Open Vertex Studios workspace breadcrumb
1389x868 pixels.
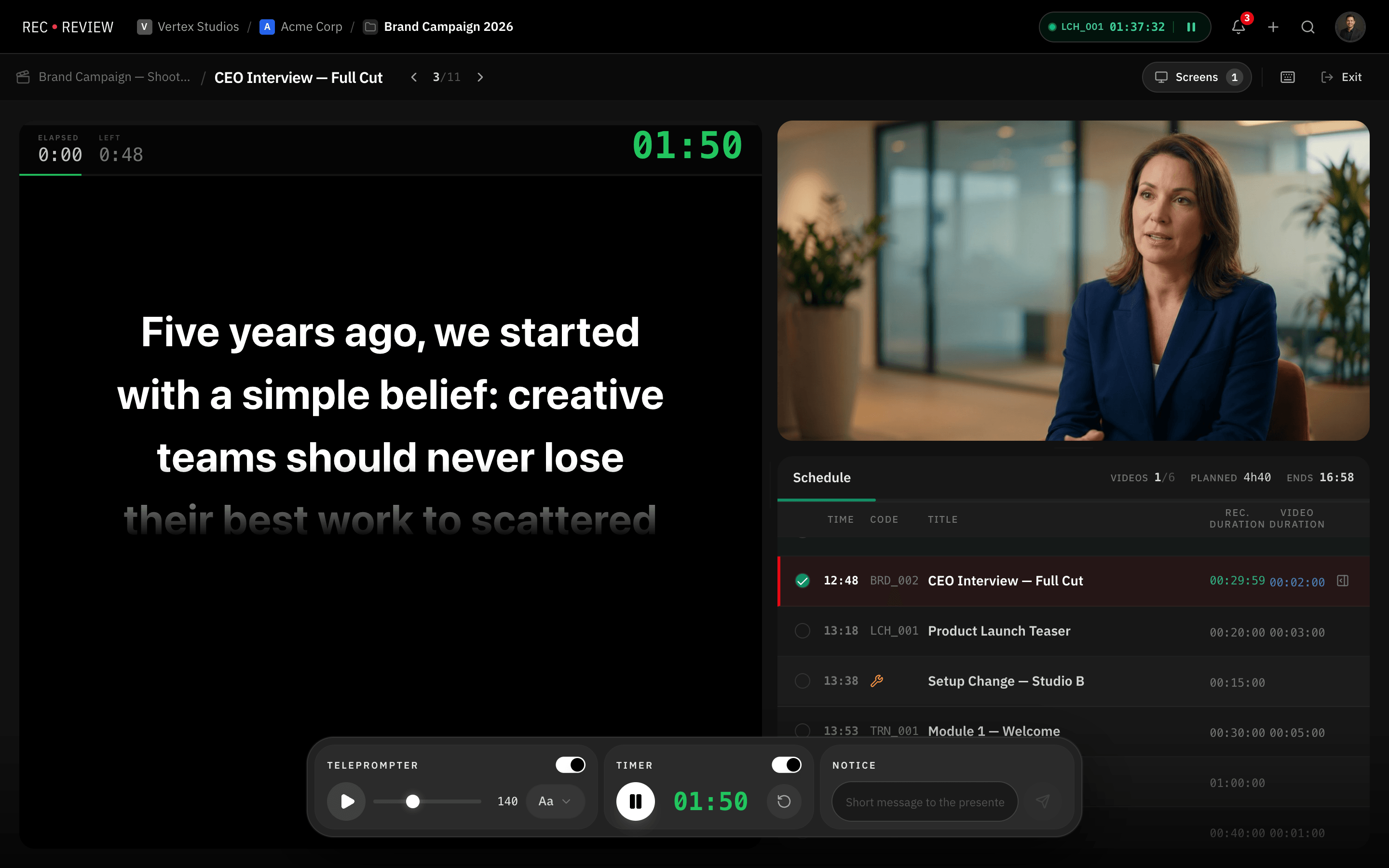pyautogui.click(x=188, y=27)
